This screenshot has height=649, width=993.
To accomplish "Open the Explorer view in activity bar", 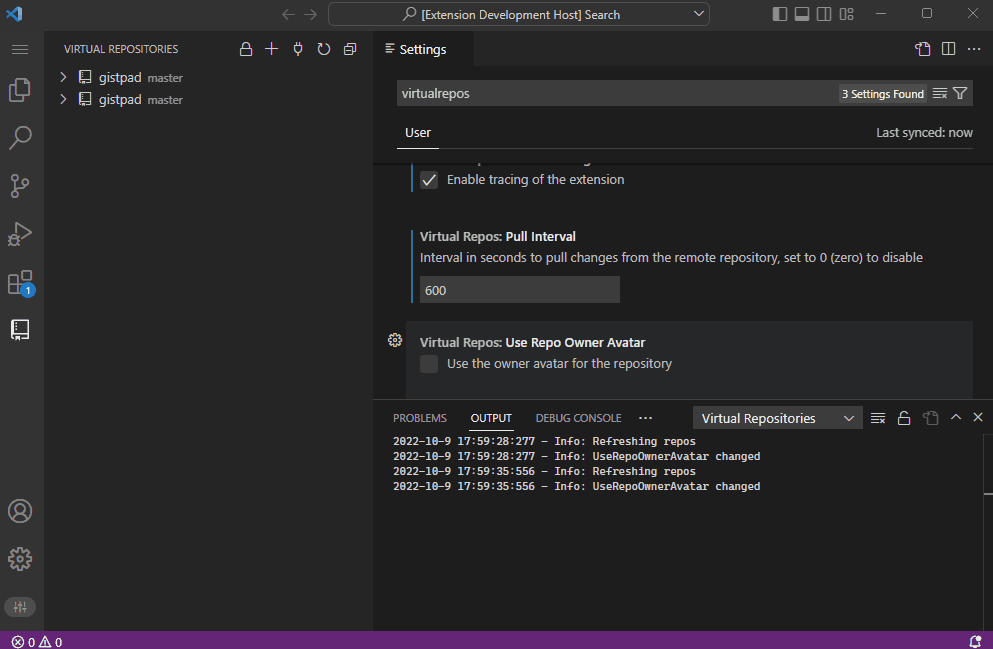I will [x=20, y=90].
